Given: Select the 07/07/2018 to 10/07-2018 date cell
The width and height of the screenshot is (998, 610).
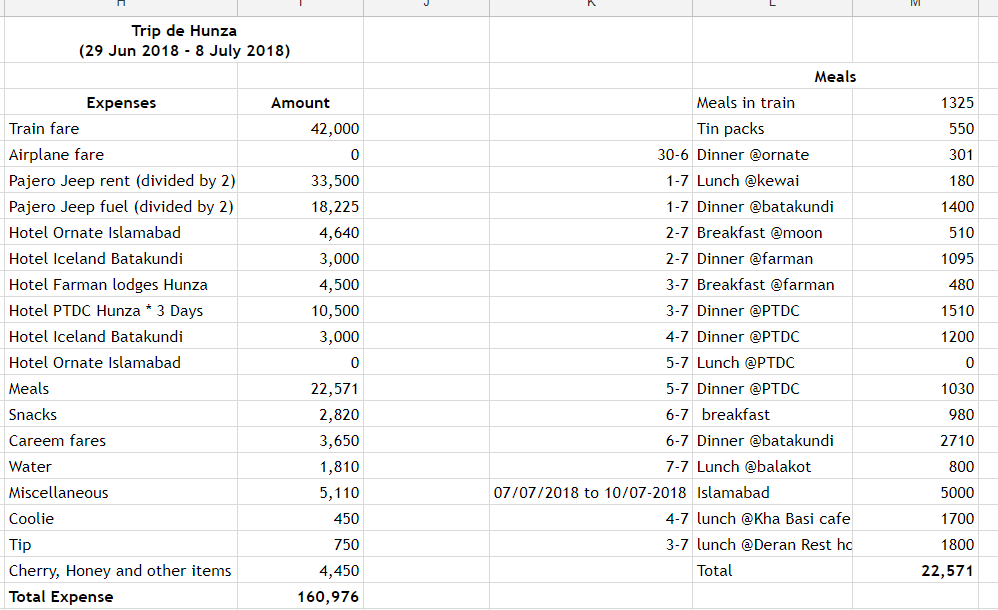Looking at the screenshot, I should pos(591,493).
